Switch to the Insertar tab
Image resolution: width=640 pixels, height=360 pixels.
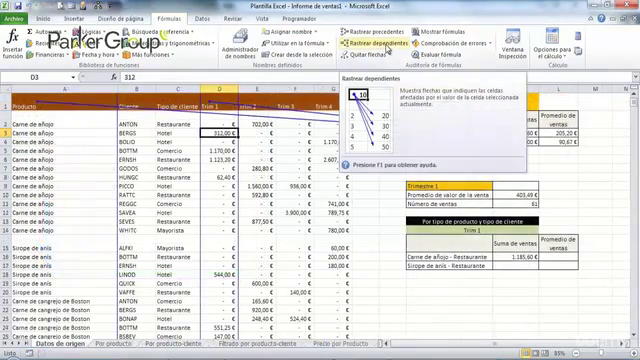click(x=74, y=19)
